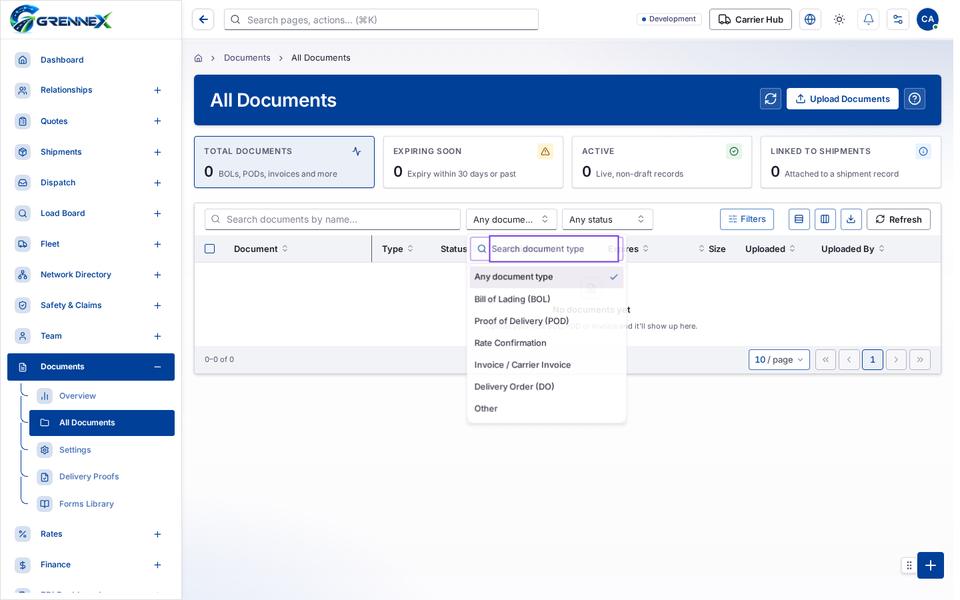Image resolution: width=960 pixels, height=600 pixels.
Task: Switch to list view layout icon
Action: 798,219
